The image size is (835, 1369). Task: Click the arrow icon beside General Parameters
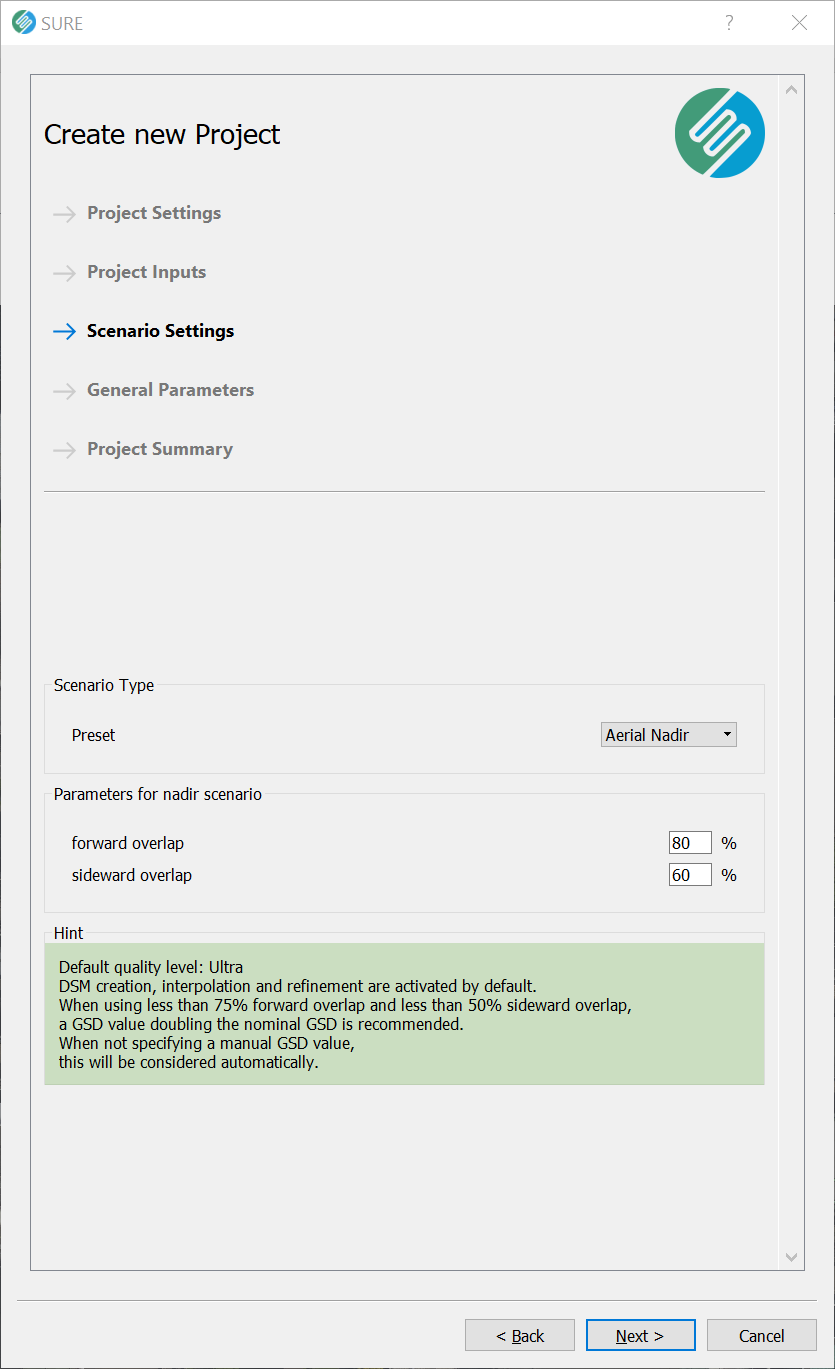click(65, 391)
